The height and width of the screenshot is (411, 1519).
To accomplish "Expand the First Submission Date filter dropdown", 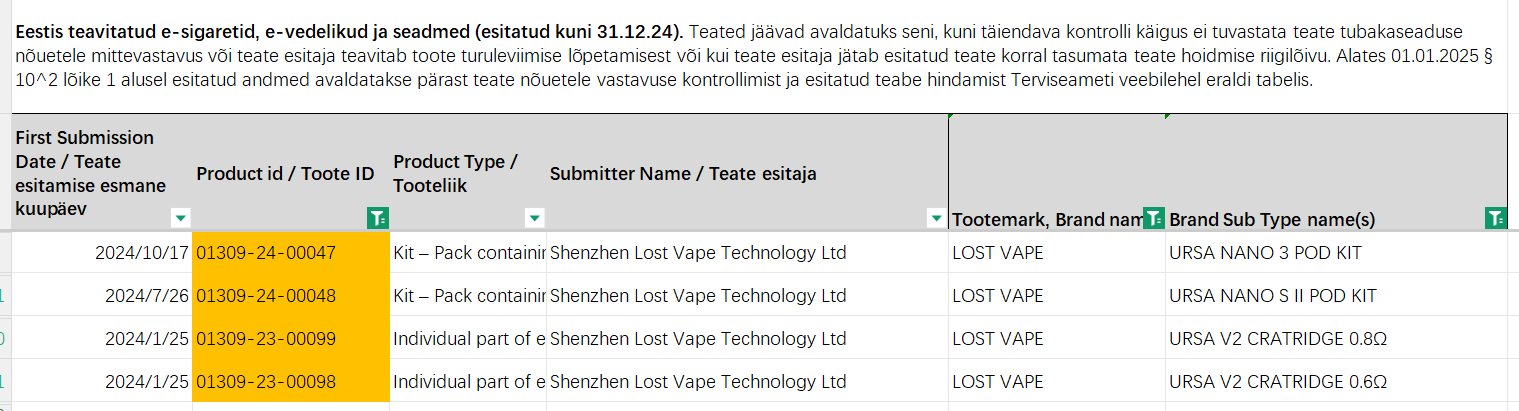I will [x=180, y=218].
